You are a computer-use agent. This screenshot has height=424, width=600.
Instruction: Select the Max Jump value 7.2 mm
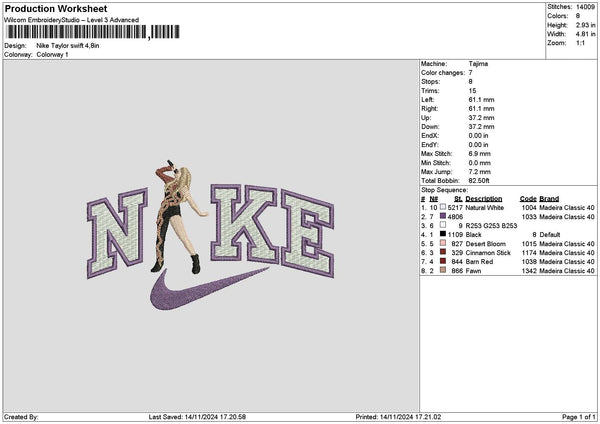click(479, 172)
